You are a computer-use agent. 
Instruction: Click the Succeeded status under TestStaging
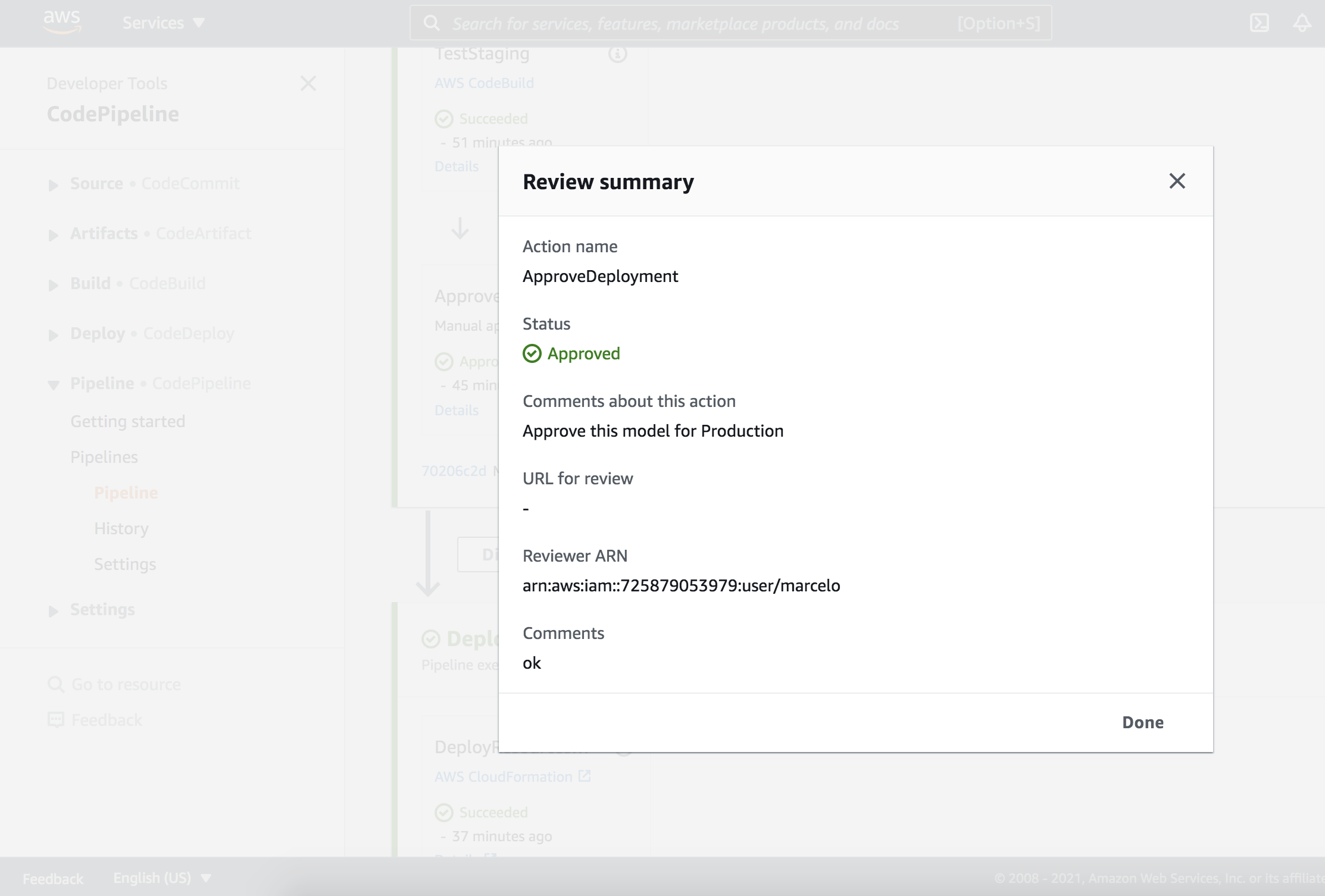tap(493, 119)
